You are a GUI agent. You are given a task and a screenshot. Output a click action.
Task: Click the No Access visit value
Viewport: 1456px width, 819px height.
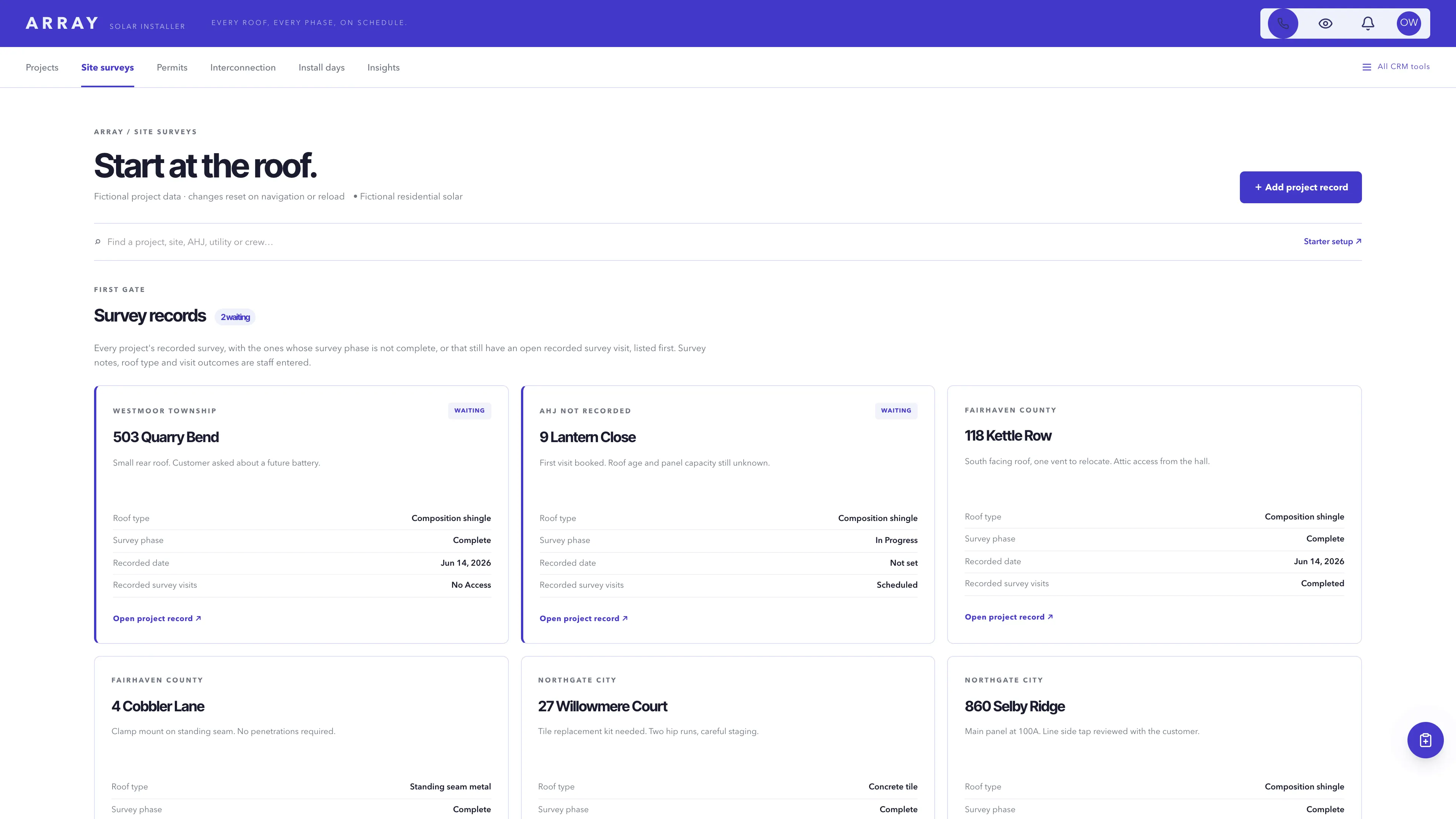click(x=471, y=585)
